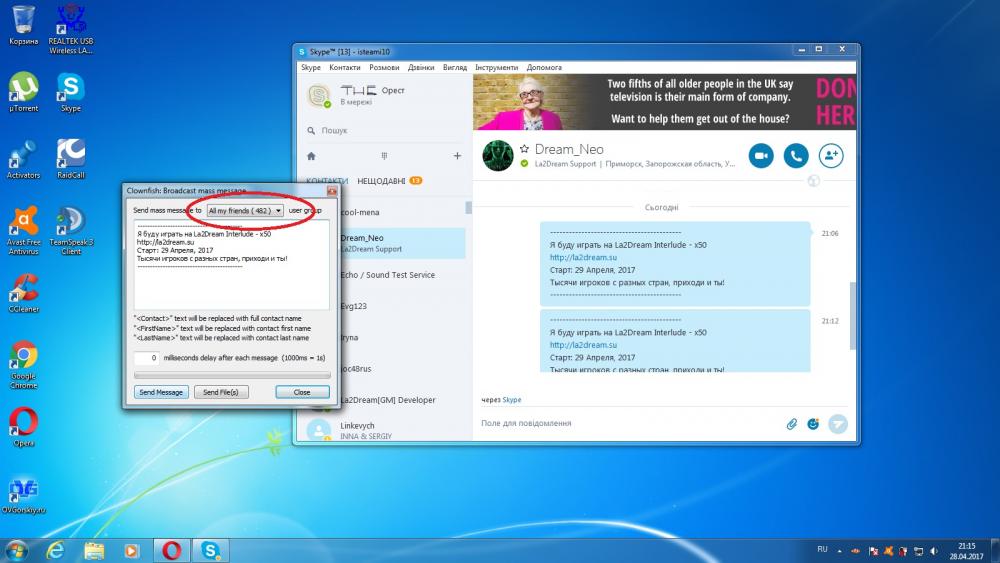Click the add participants icon
This screenshot has height=563, width=1000.
[830, 155]
